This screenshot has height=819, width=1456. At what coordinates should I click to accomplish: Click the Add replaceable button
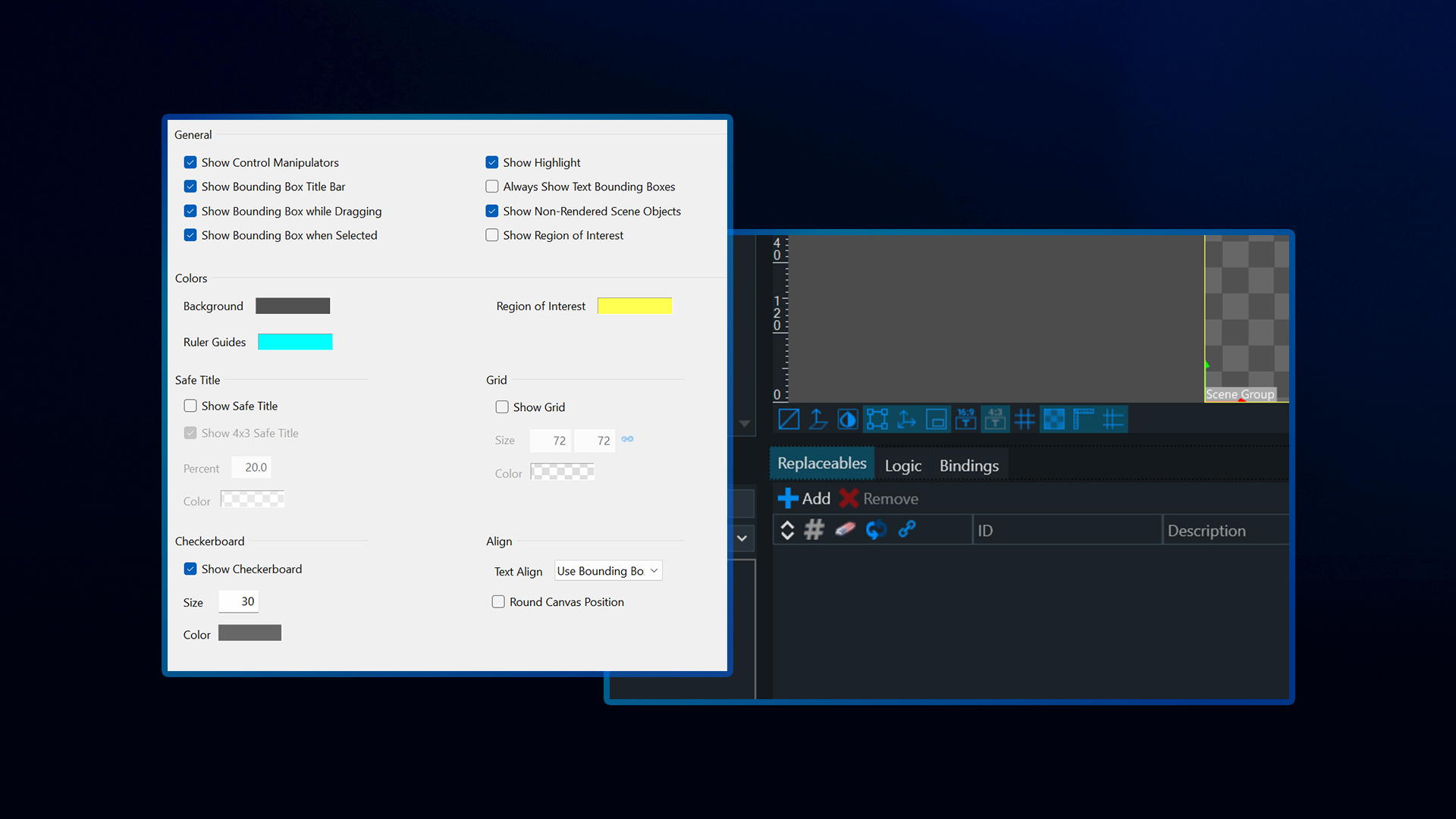[804, 498]
